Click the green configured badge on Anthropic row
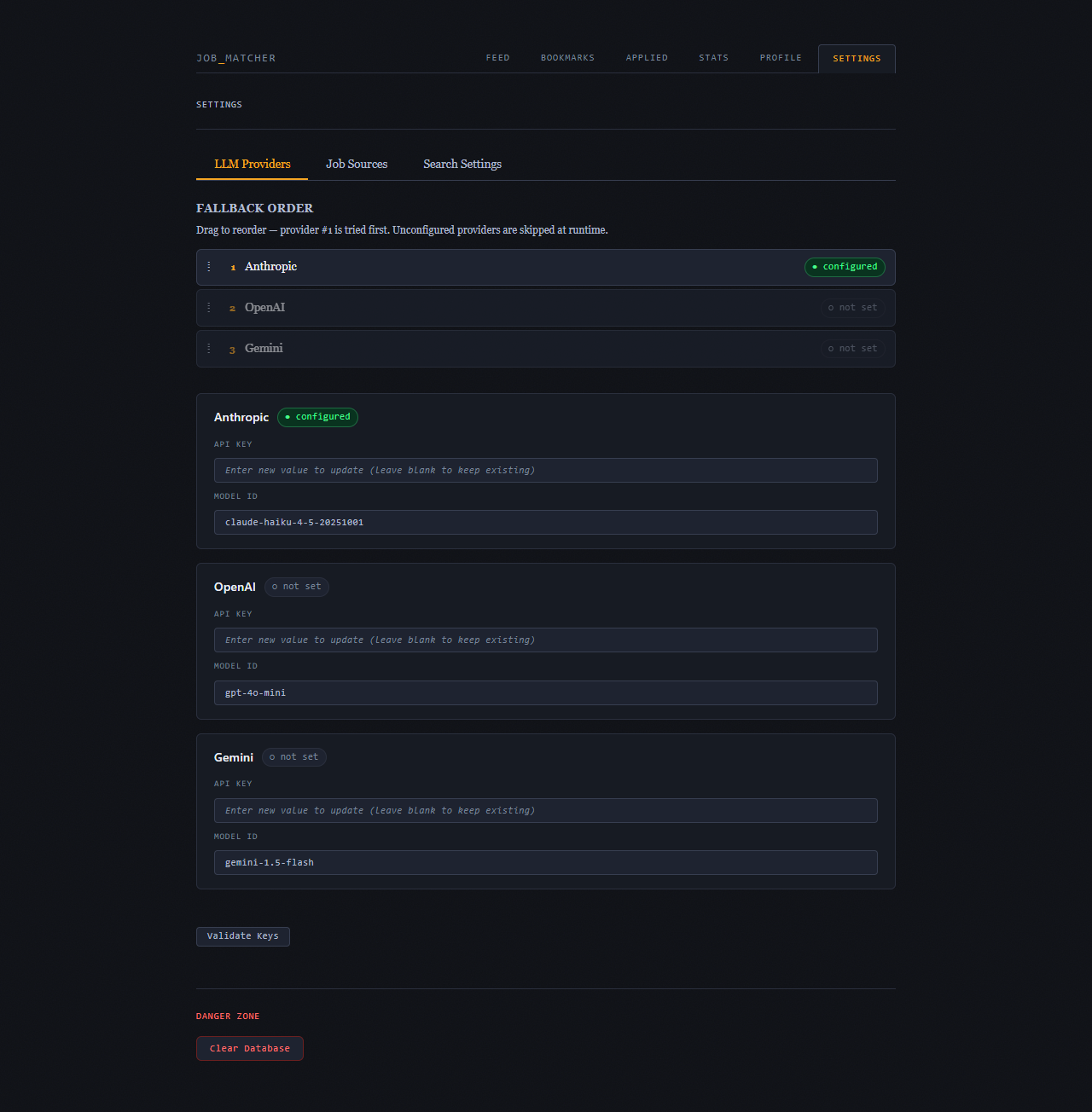This screenshot has height=1112, width=1092. 845,267
